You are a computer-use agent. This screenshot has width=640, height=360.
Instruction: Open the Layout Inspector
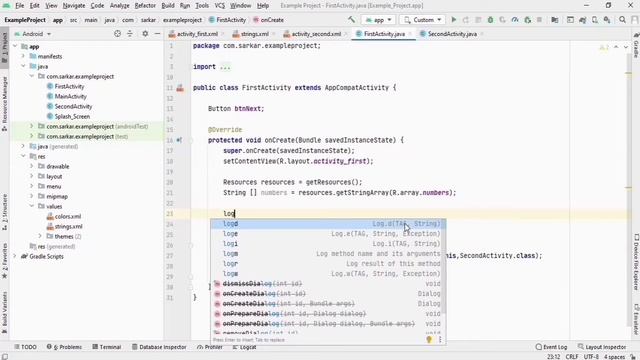(x=602, y=347)
